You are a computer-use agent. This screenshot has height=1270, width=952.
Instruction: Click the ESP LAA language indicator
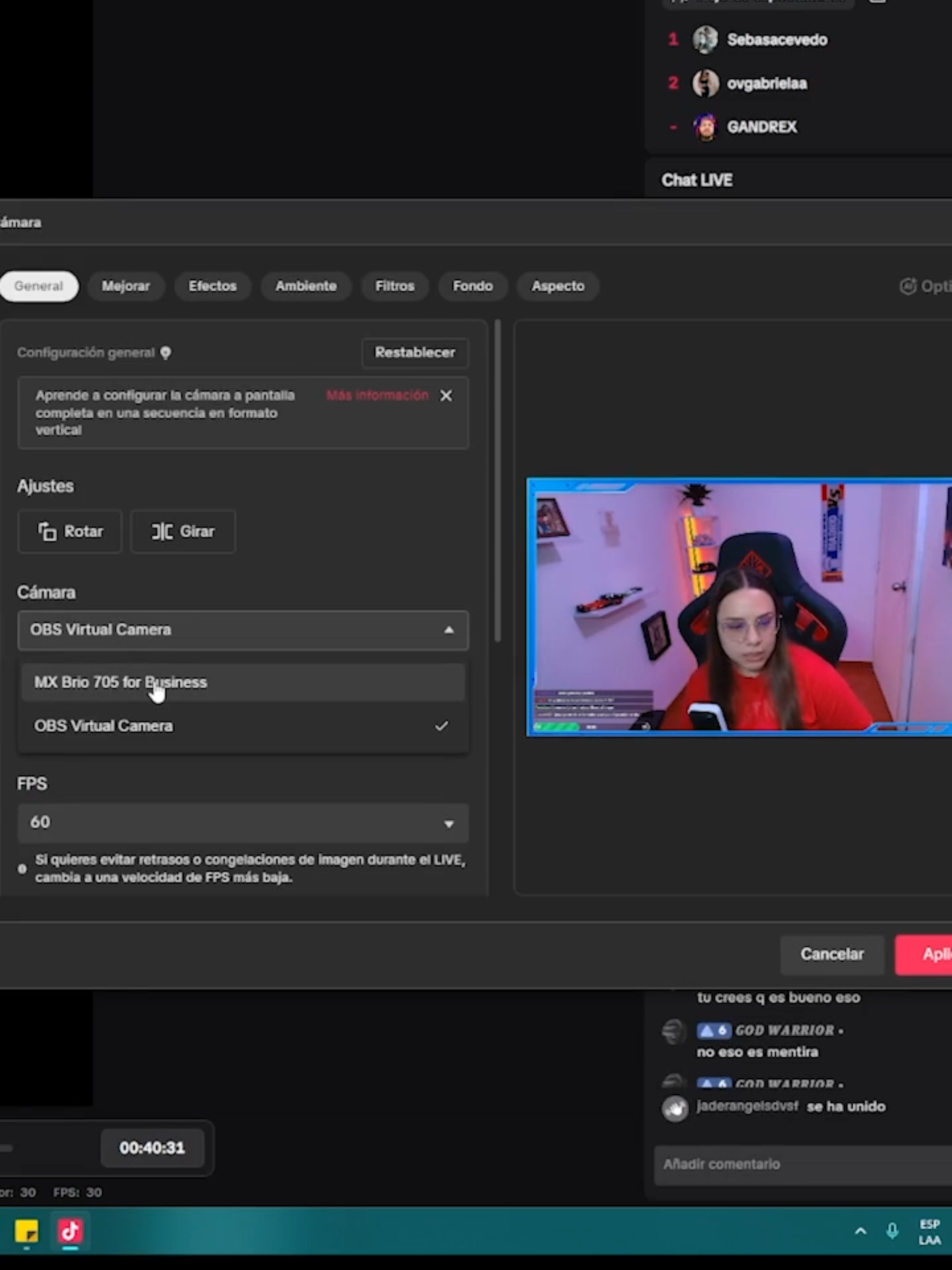tap(930, 1232)
